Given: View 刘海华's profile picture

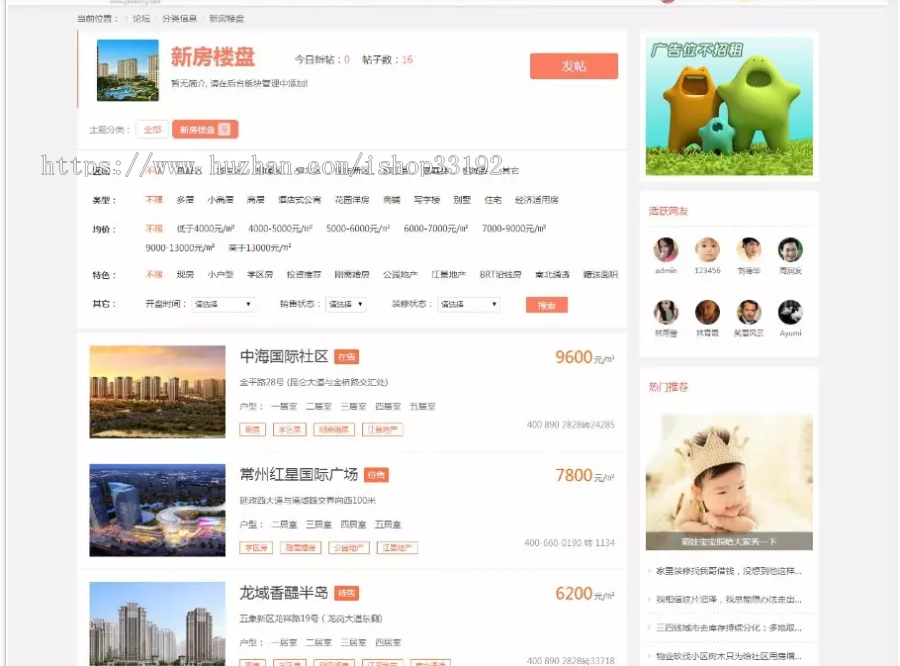Looking at the screenshot, I should [x=748, y=251].
